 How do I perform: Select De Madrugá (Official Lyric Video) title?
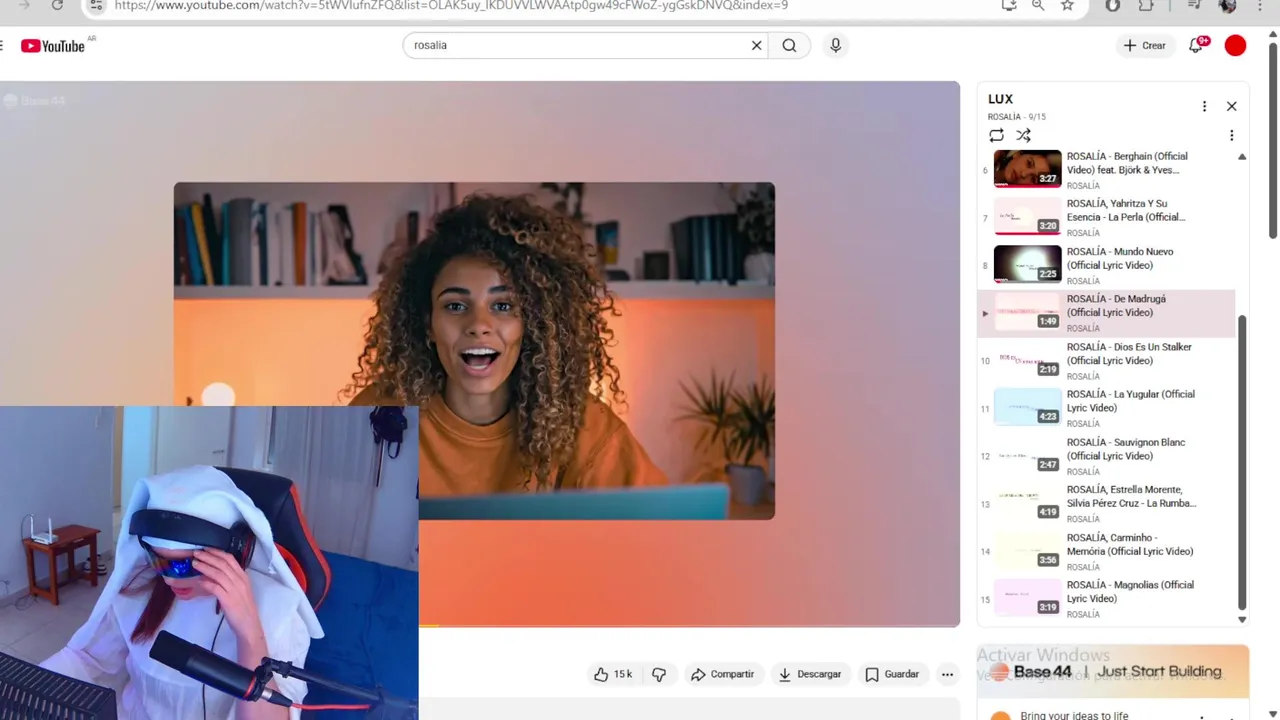pyautogui.click(x=1116, y=305)
